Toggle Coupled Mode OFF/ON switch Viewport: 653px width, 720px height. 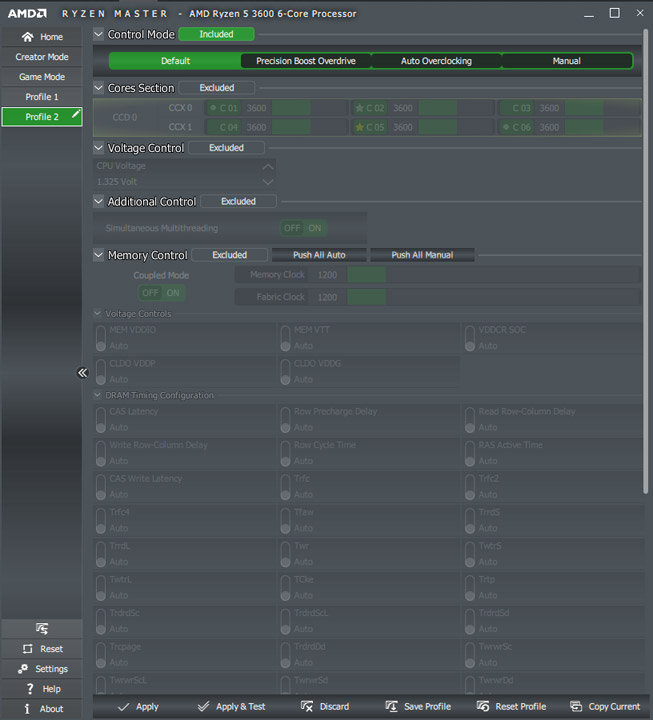(161, 293)
